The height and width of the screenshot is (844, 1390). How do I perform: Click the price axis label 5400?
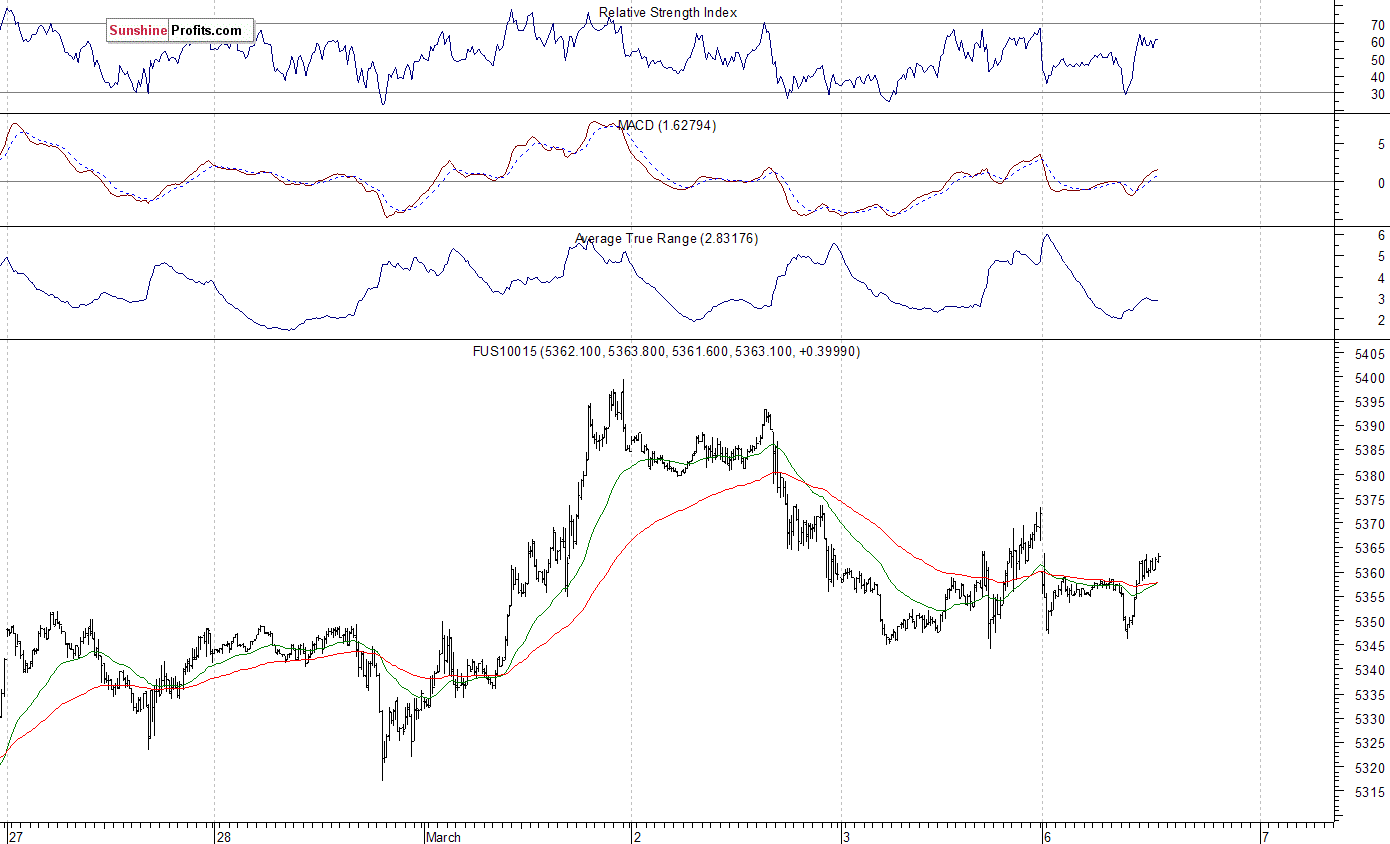coord(1370,379)
